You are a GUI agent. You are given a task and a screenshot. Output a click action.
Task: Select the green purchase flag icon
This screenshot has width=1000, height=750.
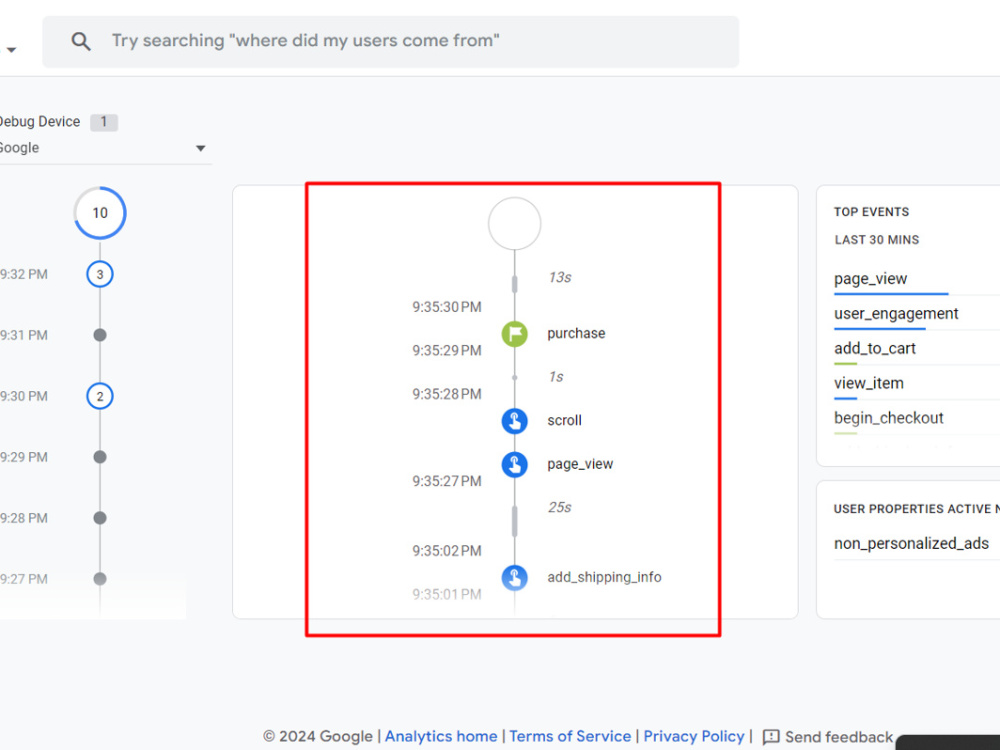pos(514,334)
